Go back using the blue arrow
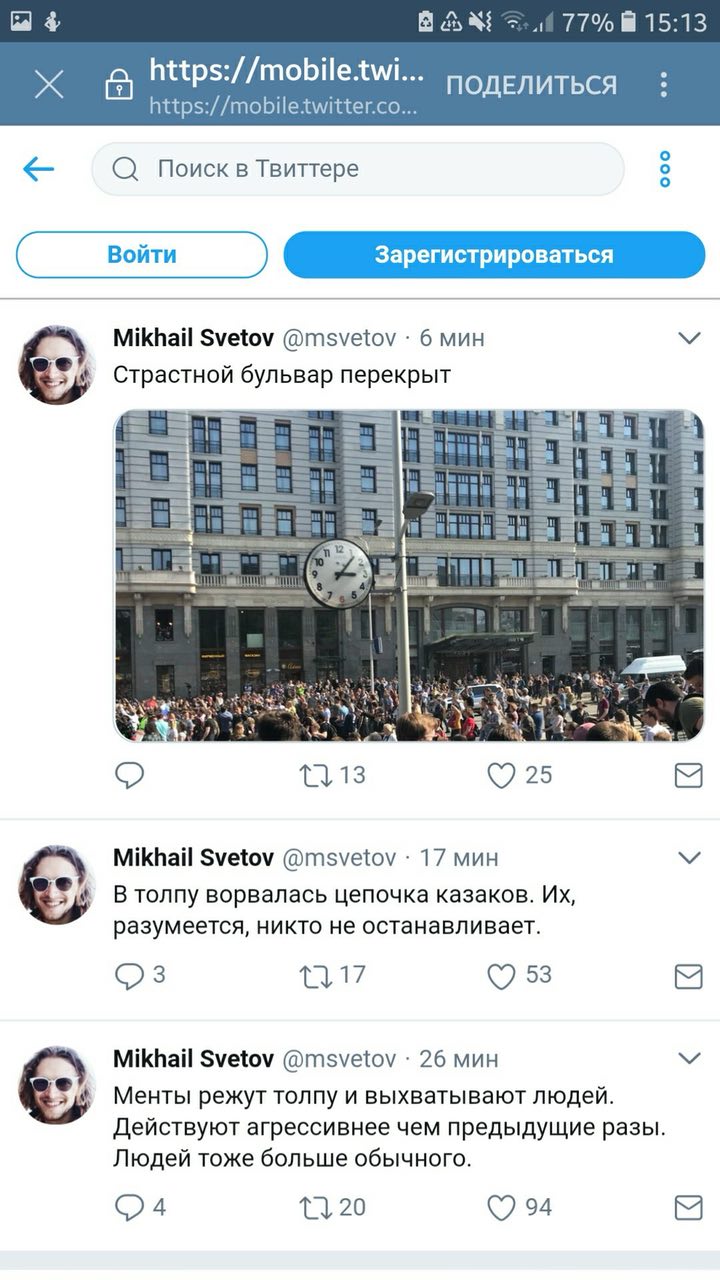 point(38,169)
